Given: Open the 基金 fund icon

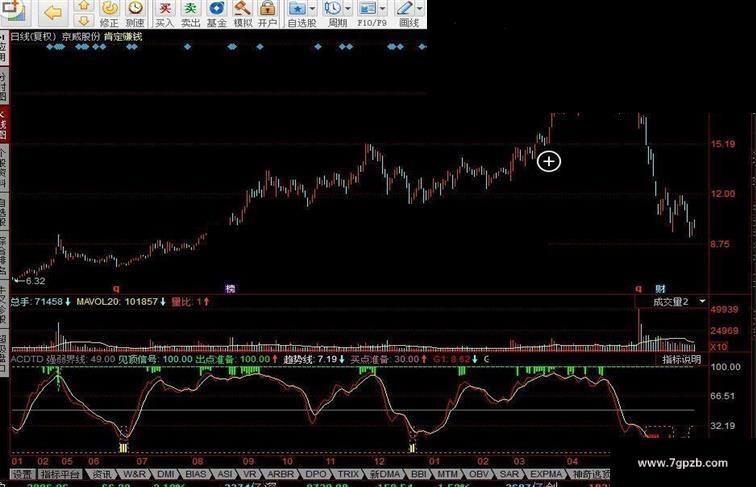Looking at the screenshot, I should pyautogui.click(x=216, y=9).
